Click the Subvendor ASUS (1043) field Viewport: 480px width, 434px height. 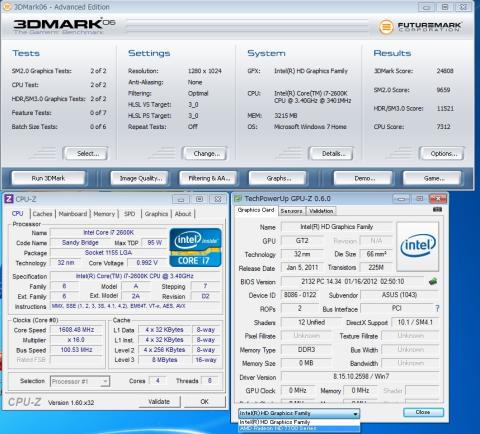(x=400, y=295)
